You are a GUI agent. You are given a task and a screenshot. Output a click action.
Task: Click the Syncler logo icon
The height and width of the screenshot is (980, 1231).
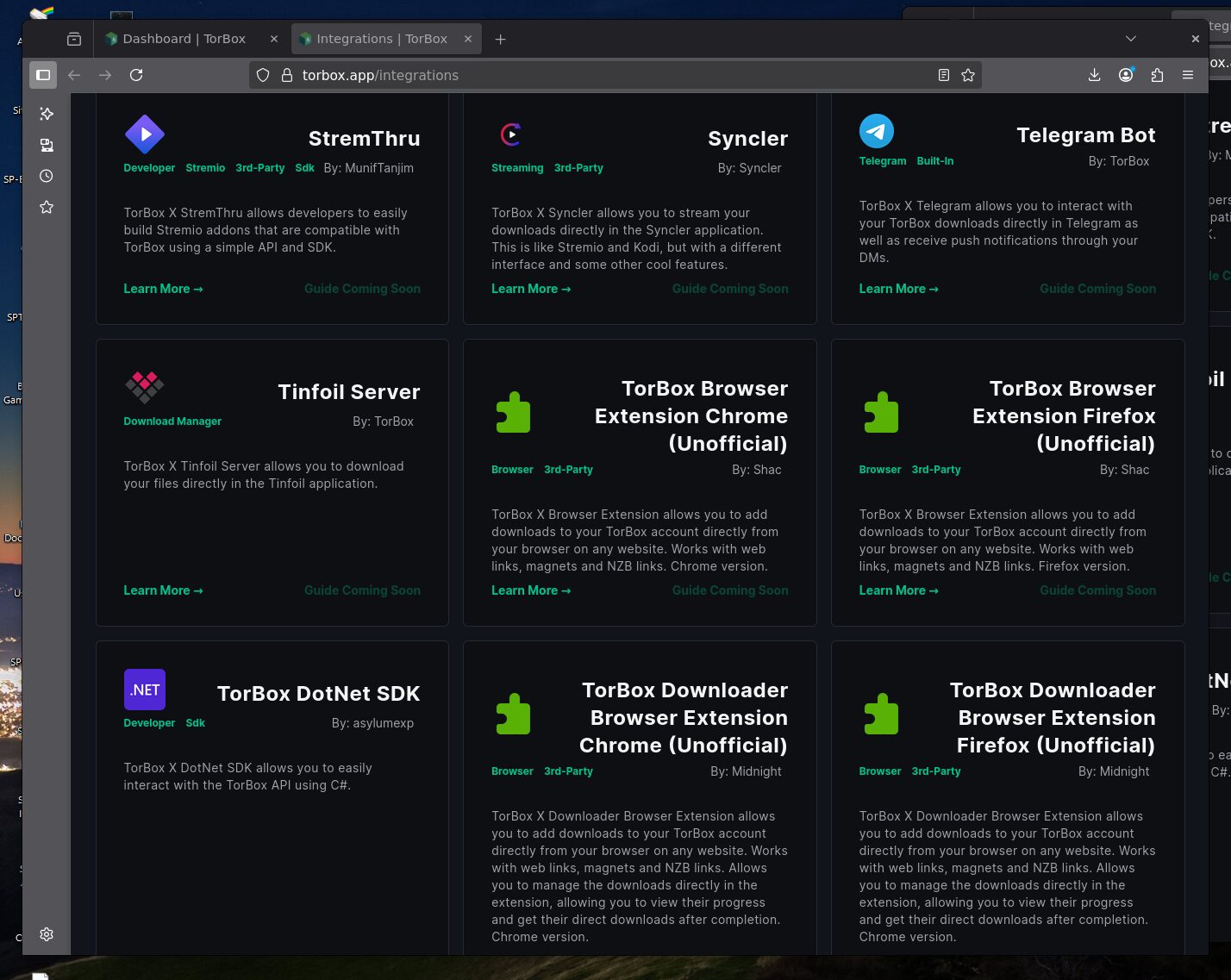click(511, 134)
